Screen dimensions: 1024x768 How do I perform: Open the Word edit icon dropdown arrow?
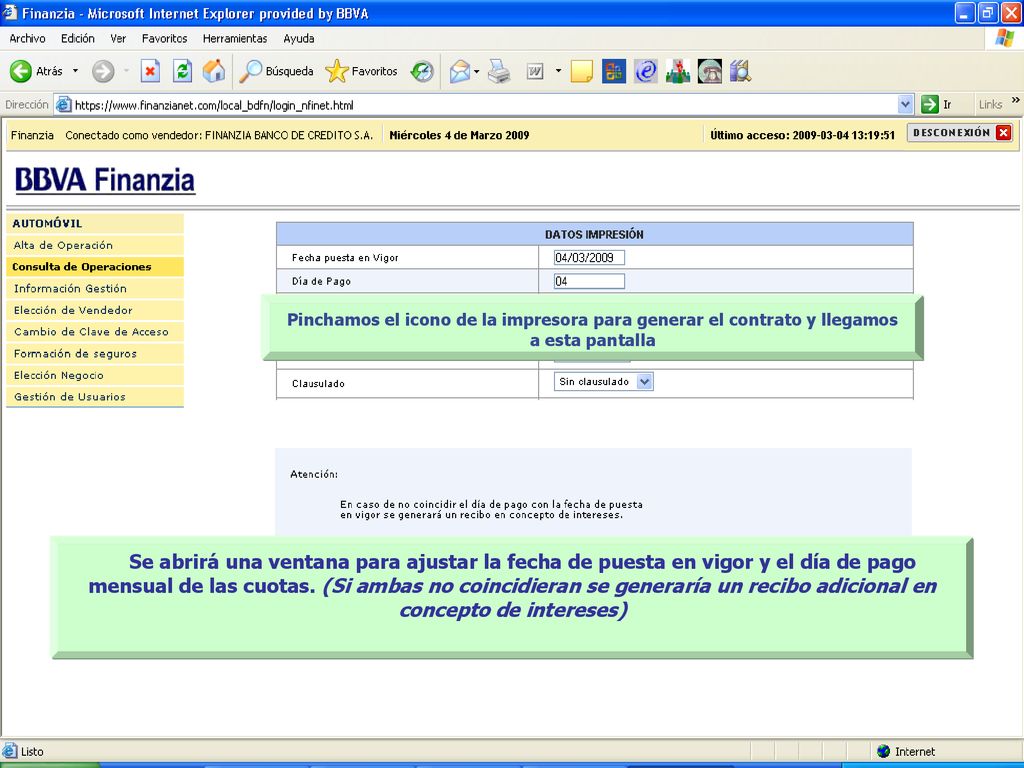click(558, 71)
